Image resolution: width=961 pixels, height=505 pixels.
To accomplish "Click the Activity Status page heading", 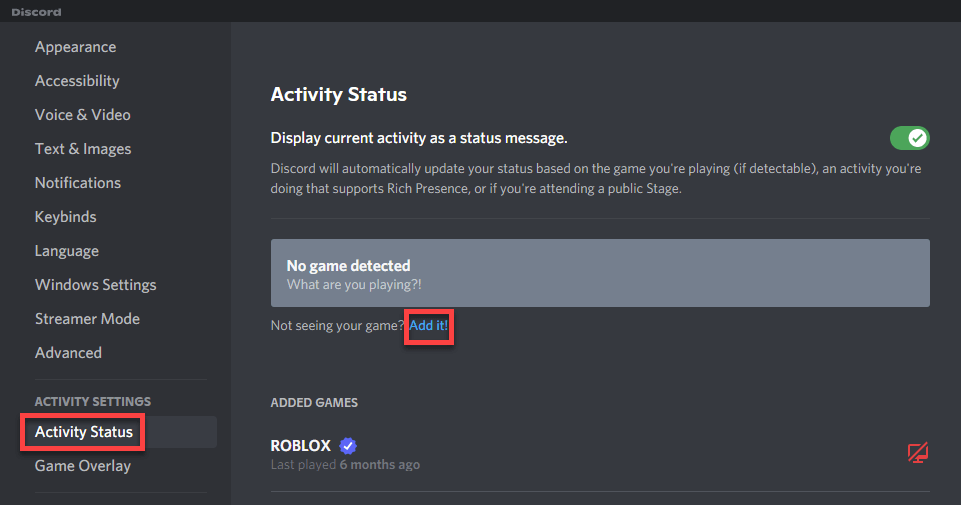I will point(339,95).
